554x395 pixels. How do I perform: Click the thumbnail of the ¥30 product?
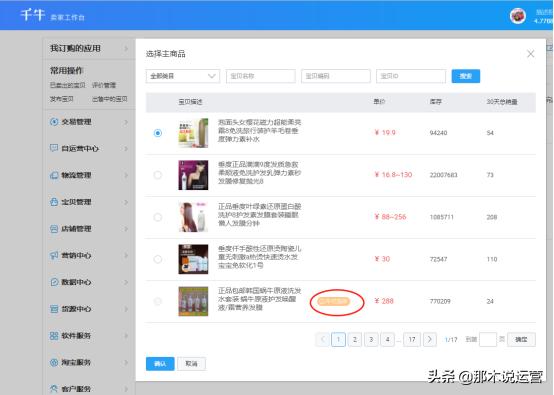pyautogui.click(x=193, y=259)
